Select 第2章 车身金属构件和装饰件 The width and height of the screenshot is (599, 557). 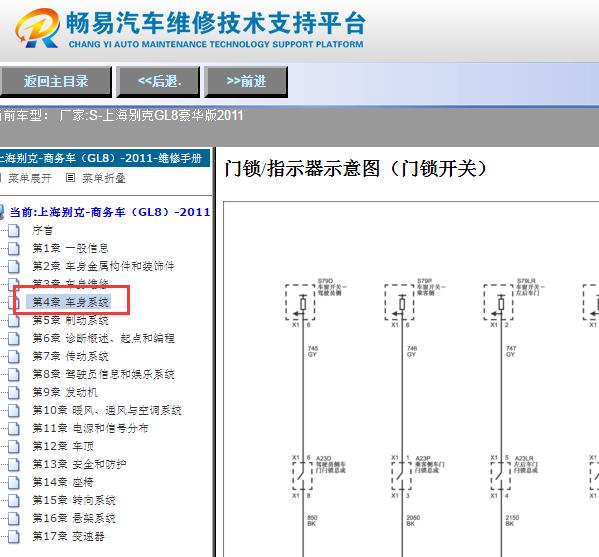coord(103,266)
